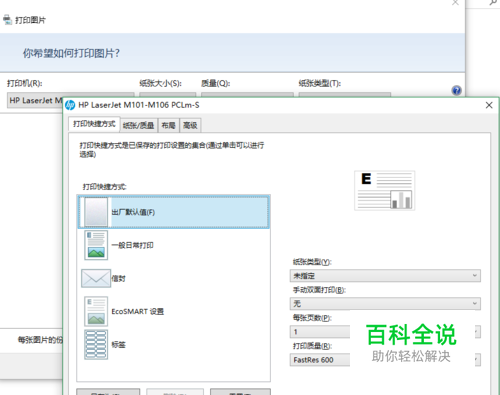The height and width of the screenshot is (395, 500).
Task: Click the 一般日常打印 label text
Action: click(132, 245)
